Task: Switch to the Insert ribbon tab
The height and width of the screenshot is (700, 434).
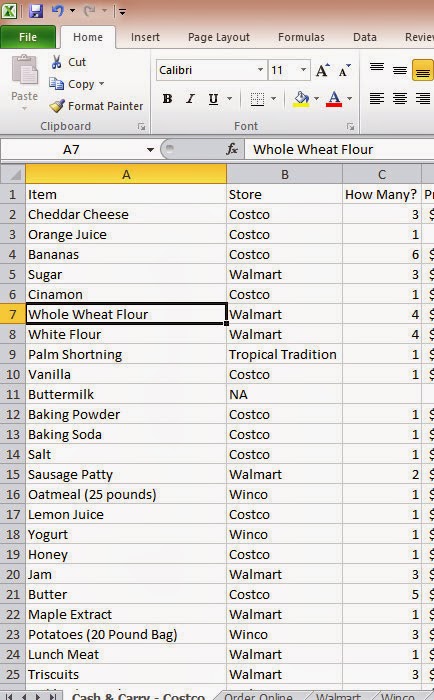Action: pyautogui.click(x=145, y=38)
